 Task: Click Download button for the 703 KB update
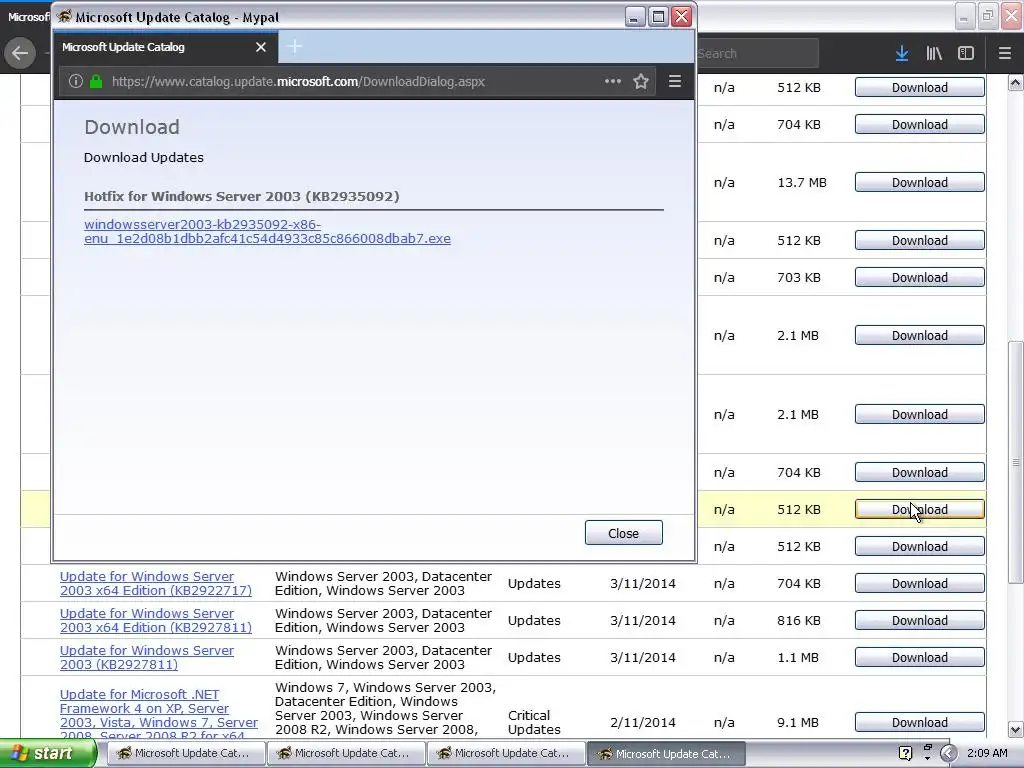(x=920, y=278)
